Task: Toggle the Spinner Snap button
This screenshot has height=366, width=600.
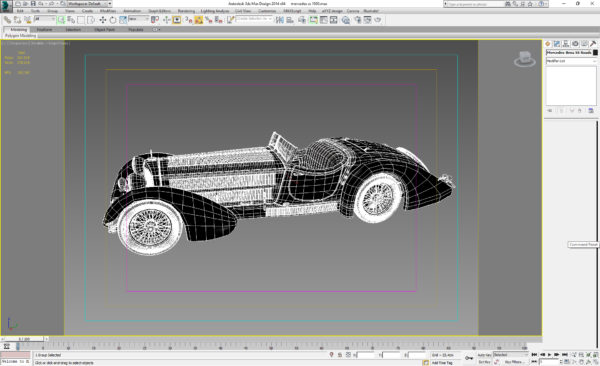Action: point(218,20)
